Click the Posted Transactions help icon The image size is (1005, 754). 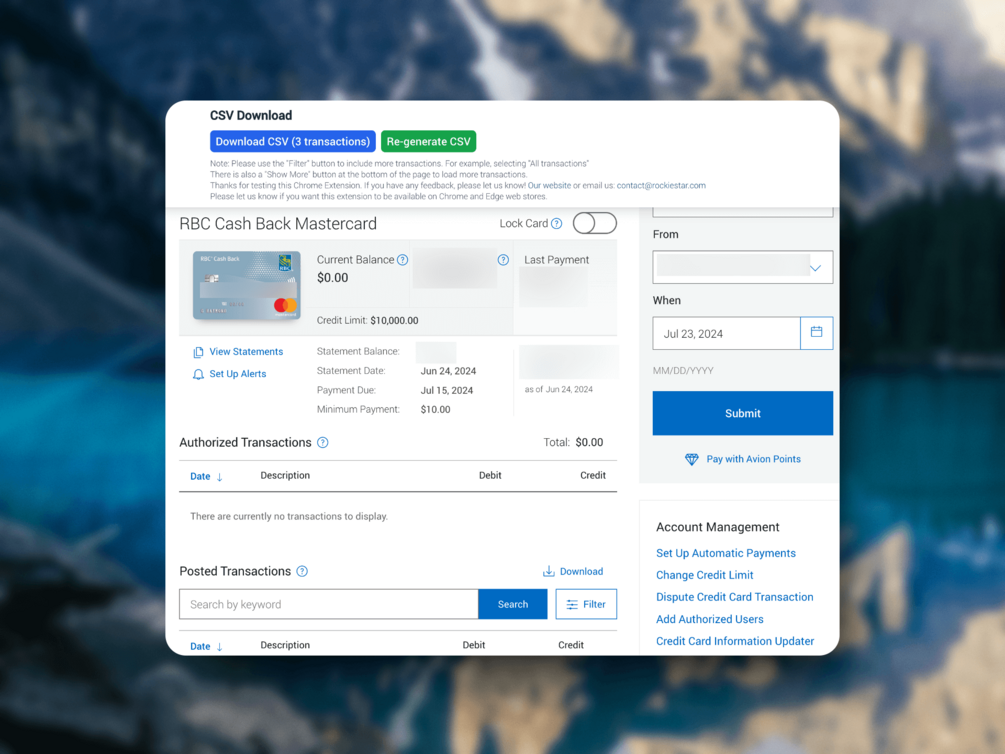(x=302, y=571)
